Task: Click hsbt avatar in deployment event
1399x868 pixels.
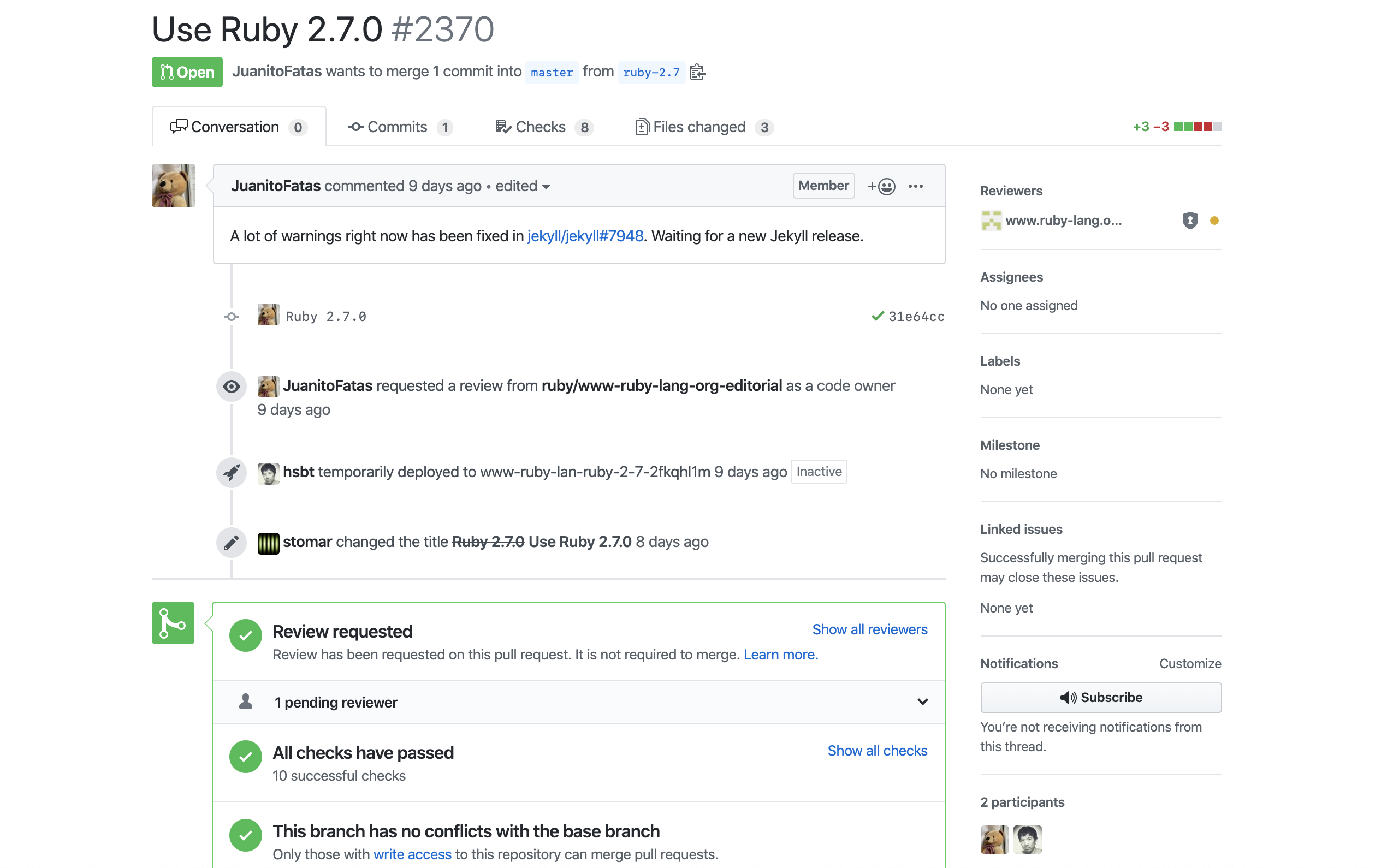Action: tap(268, 473)
